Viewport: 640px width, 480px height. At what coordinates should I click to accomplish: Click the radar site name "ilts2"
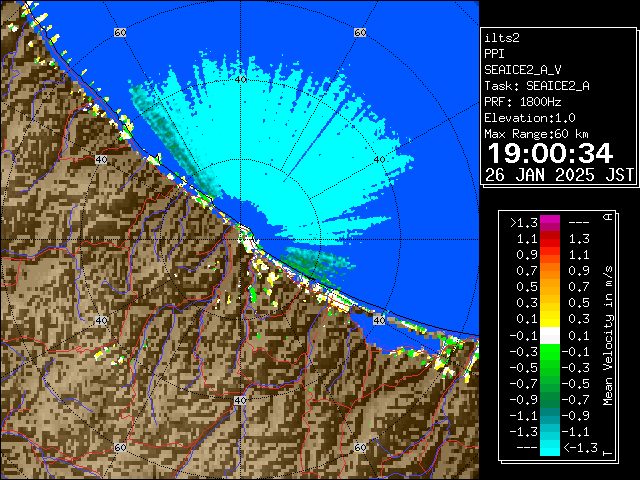pyautogui.click(x=502, y=38)
